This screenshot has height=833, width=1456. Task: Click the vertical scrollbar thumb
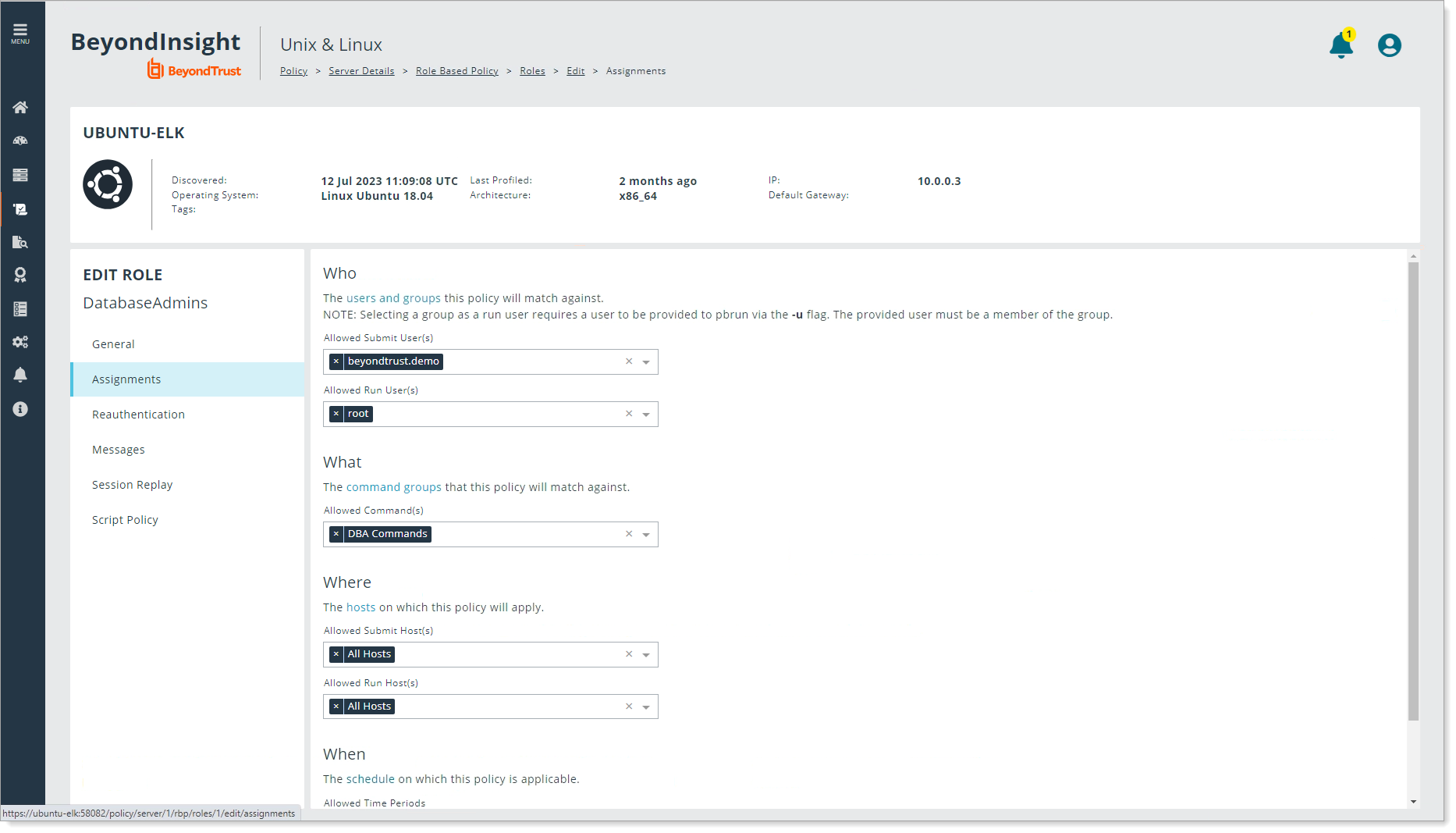tap(1413, 492)
